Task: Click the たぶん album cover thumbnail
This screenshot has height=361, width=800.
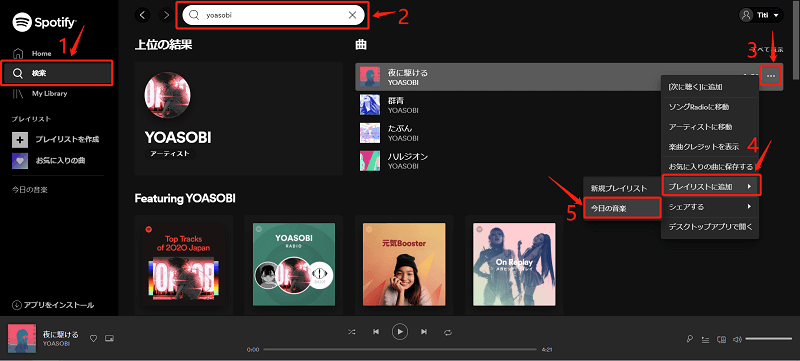Action: tap(369, 133)
